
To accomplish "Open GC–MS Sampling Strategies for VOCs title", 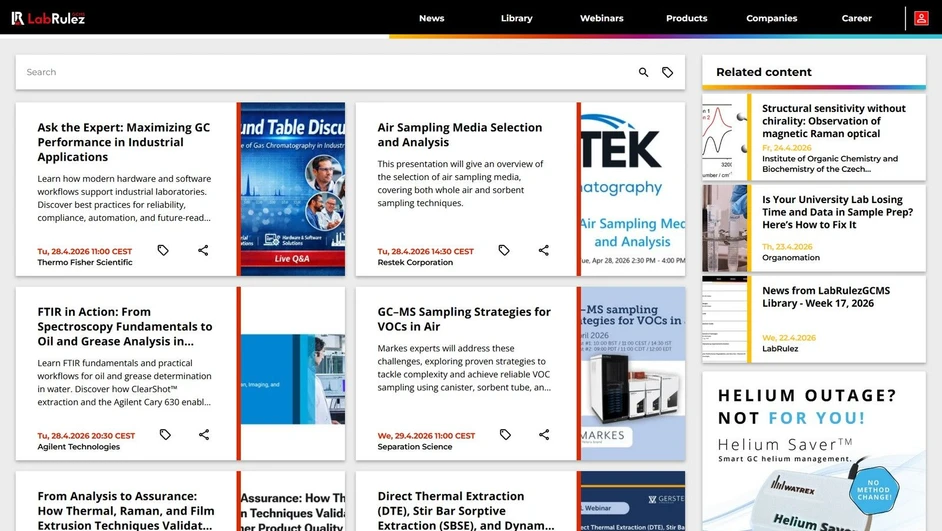I will coord(464,319).
